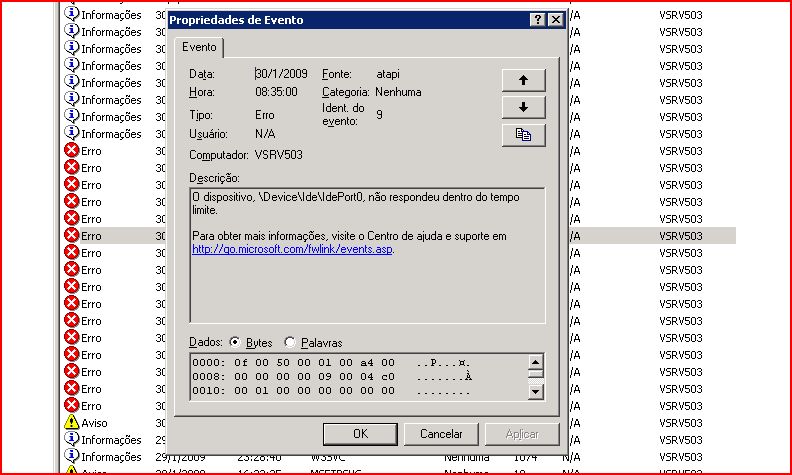
Task: Click the red error icon of highlighted row
Action: (x=71, y=236)
